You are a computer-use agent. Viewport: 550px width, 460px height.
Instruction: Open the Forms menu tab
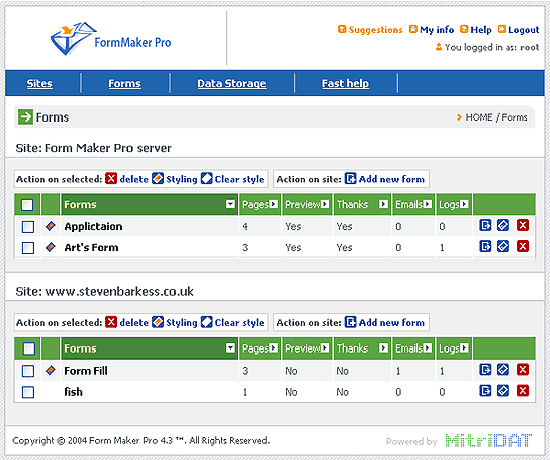click(x=124, y=83)
